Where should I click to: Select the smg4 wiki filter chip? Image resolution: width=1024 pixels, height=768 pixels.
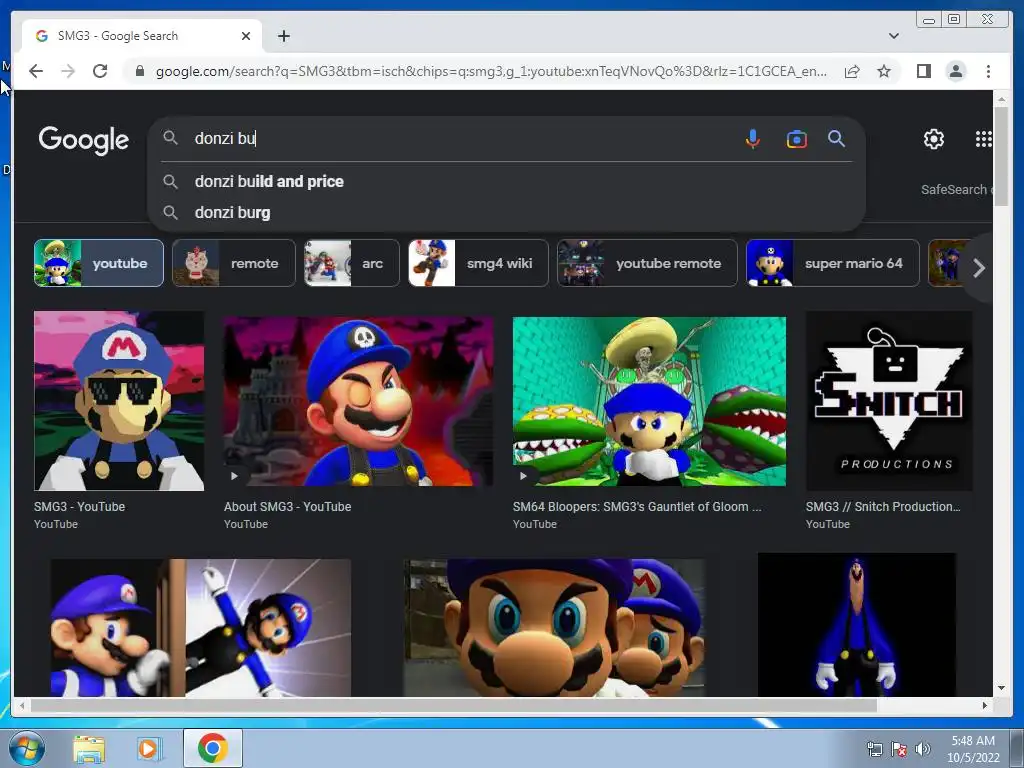(x=478, y=263)
